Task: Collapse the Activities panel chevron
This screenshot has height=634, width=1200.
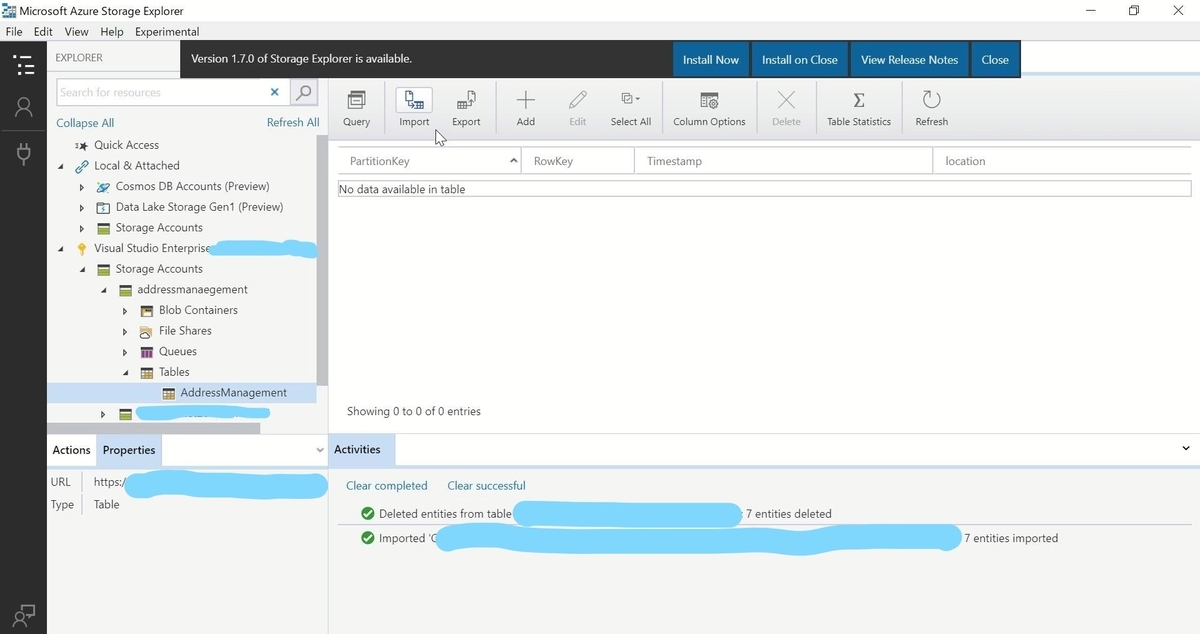Action: point(1186,449)
